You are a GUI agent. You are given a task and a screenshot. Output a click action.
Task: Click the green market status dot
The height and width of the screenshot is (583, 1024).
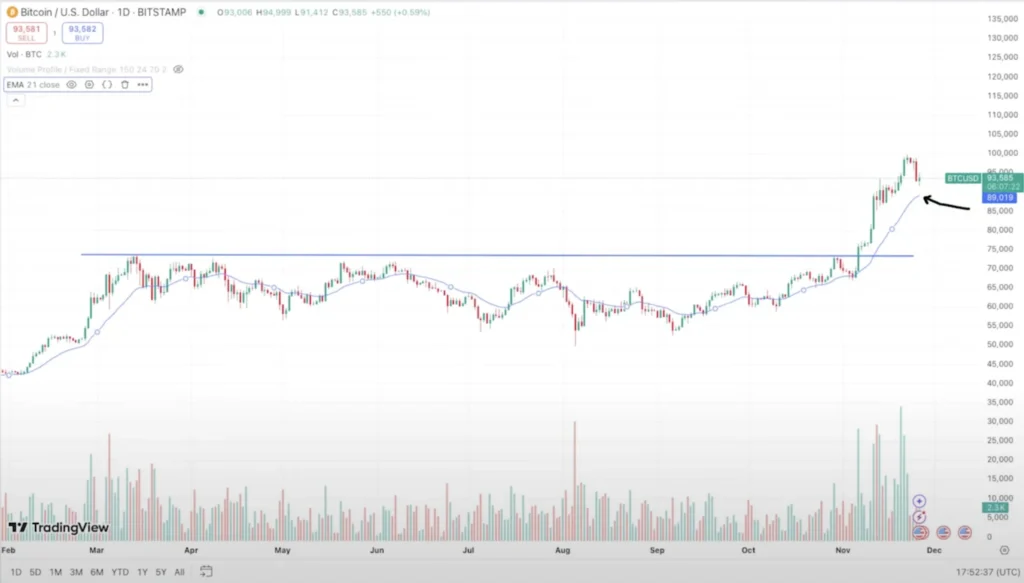[202, 13]
